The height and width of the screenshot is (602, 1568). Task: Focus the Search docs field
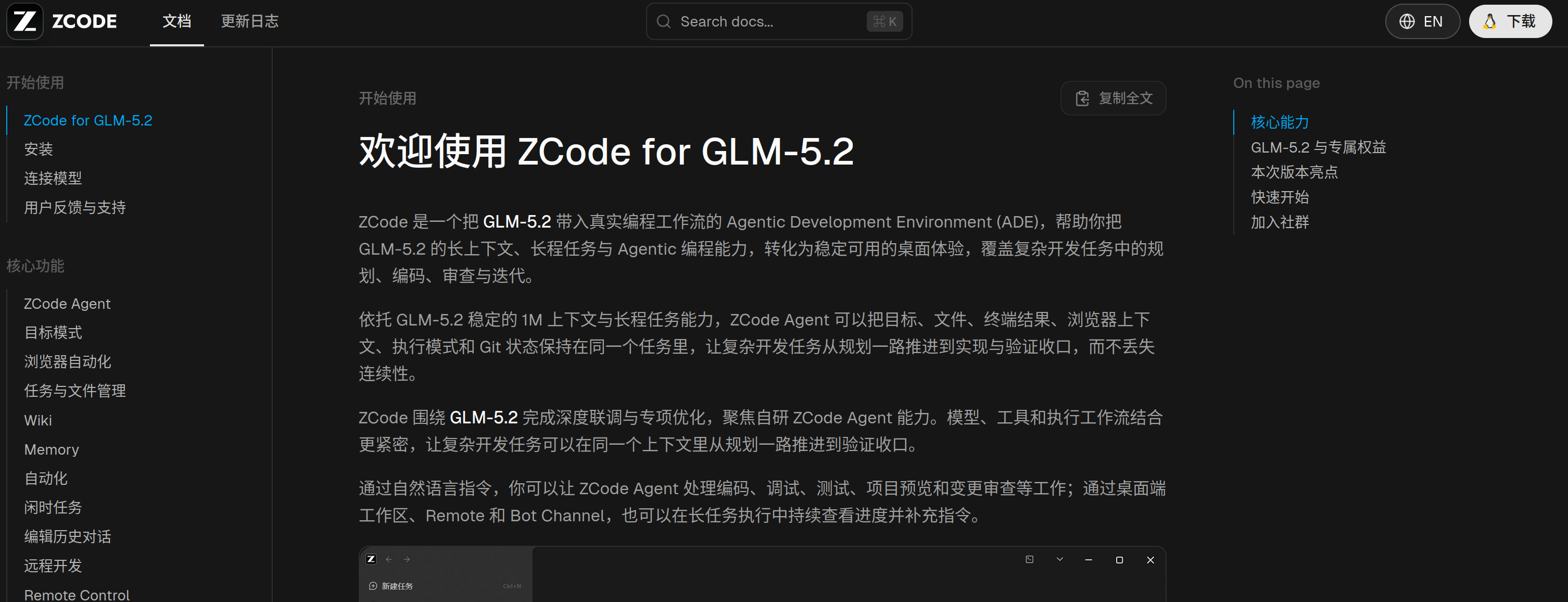point(778,21)
